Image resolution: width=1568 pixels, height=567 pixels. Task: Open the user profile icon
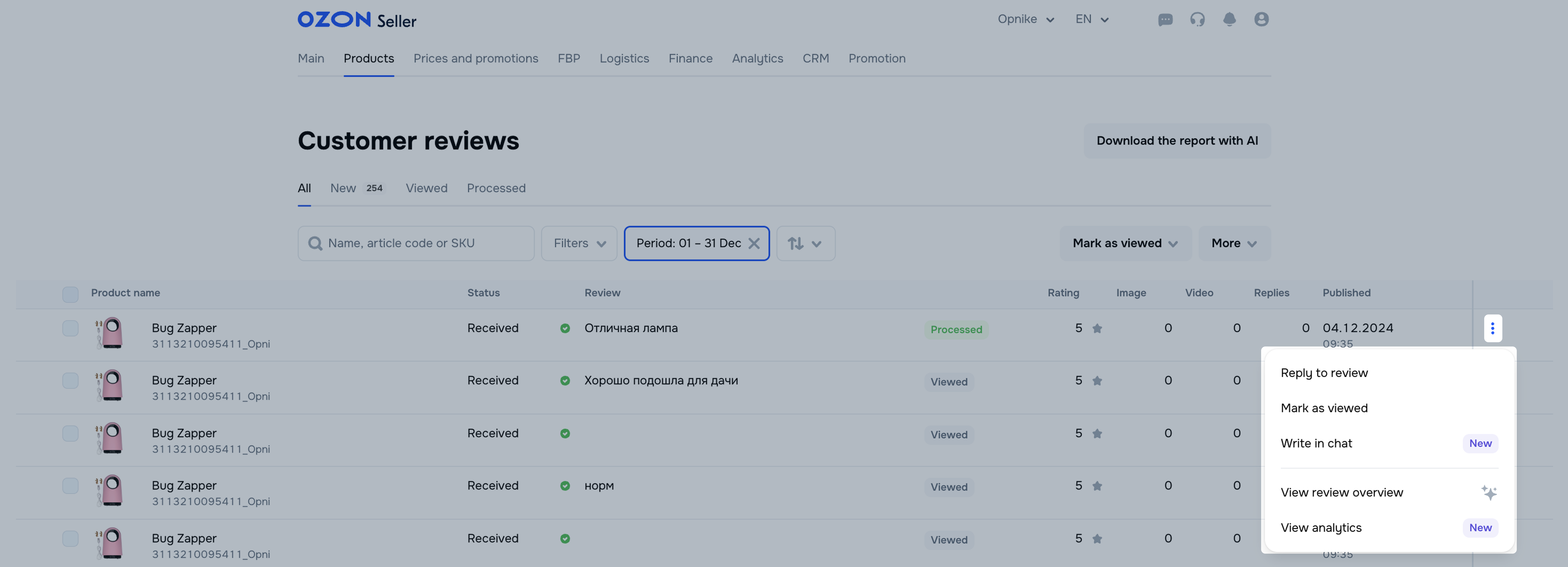click(x=1261, y=19)
